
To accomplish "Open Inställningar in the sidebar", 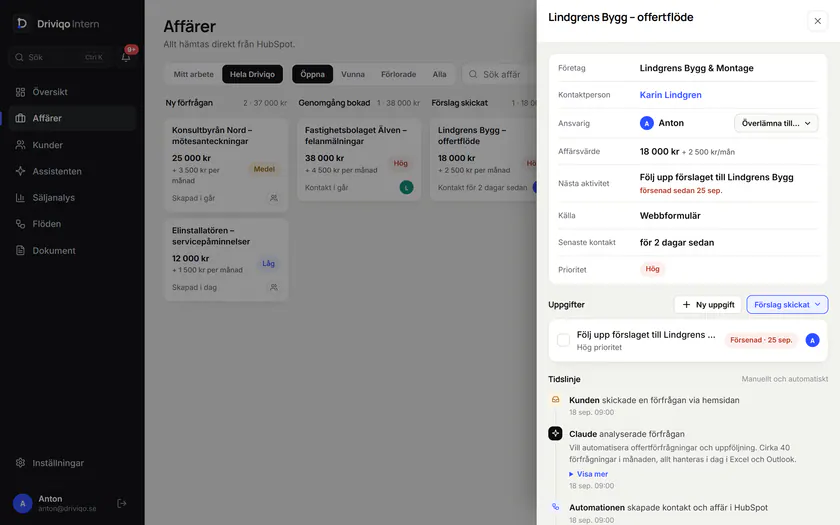I will click(70, 463).
